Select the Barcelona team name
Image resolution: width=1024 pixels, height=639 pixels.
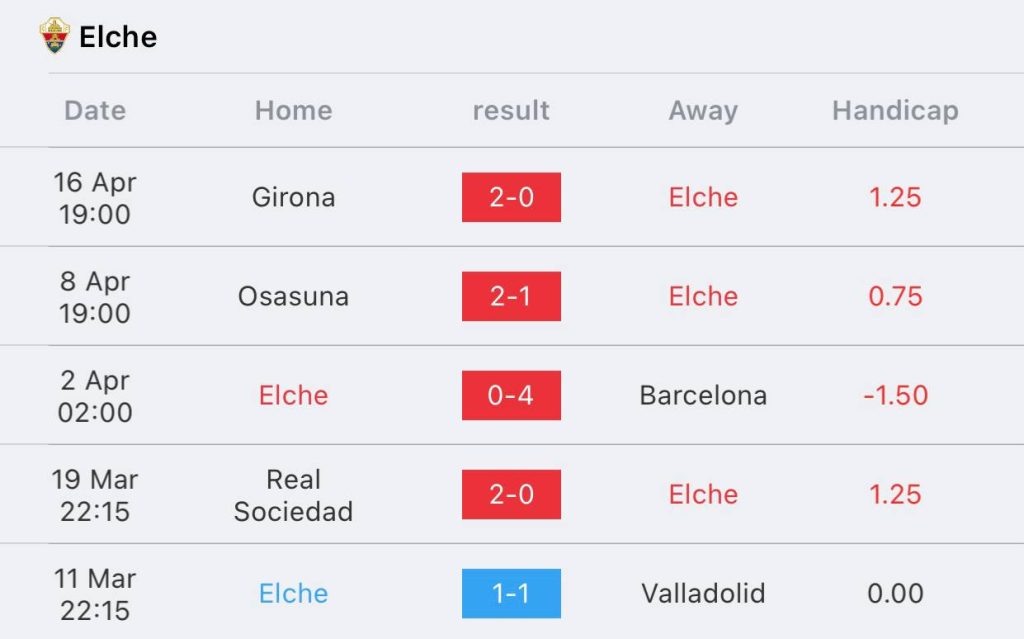pyautogui.click(x=703, y=395)
